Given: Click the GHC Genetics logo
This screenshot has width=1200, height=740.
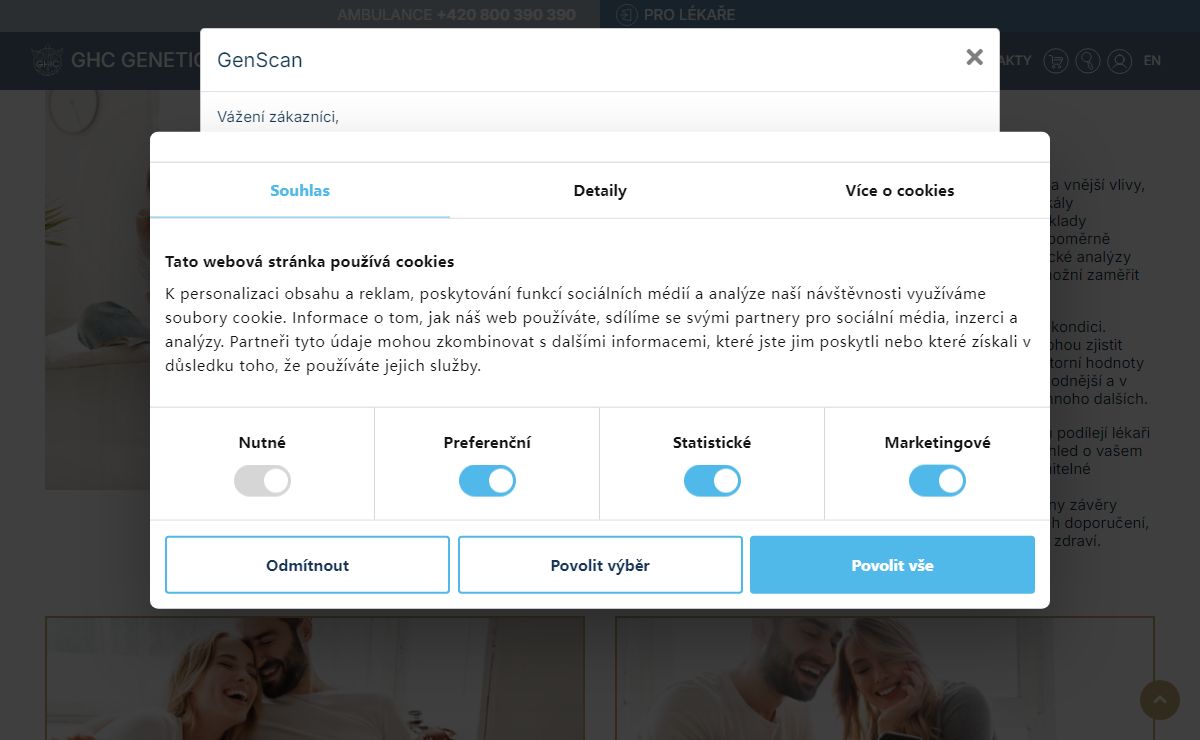Looking at the screenshot, I should coord(117,61).
